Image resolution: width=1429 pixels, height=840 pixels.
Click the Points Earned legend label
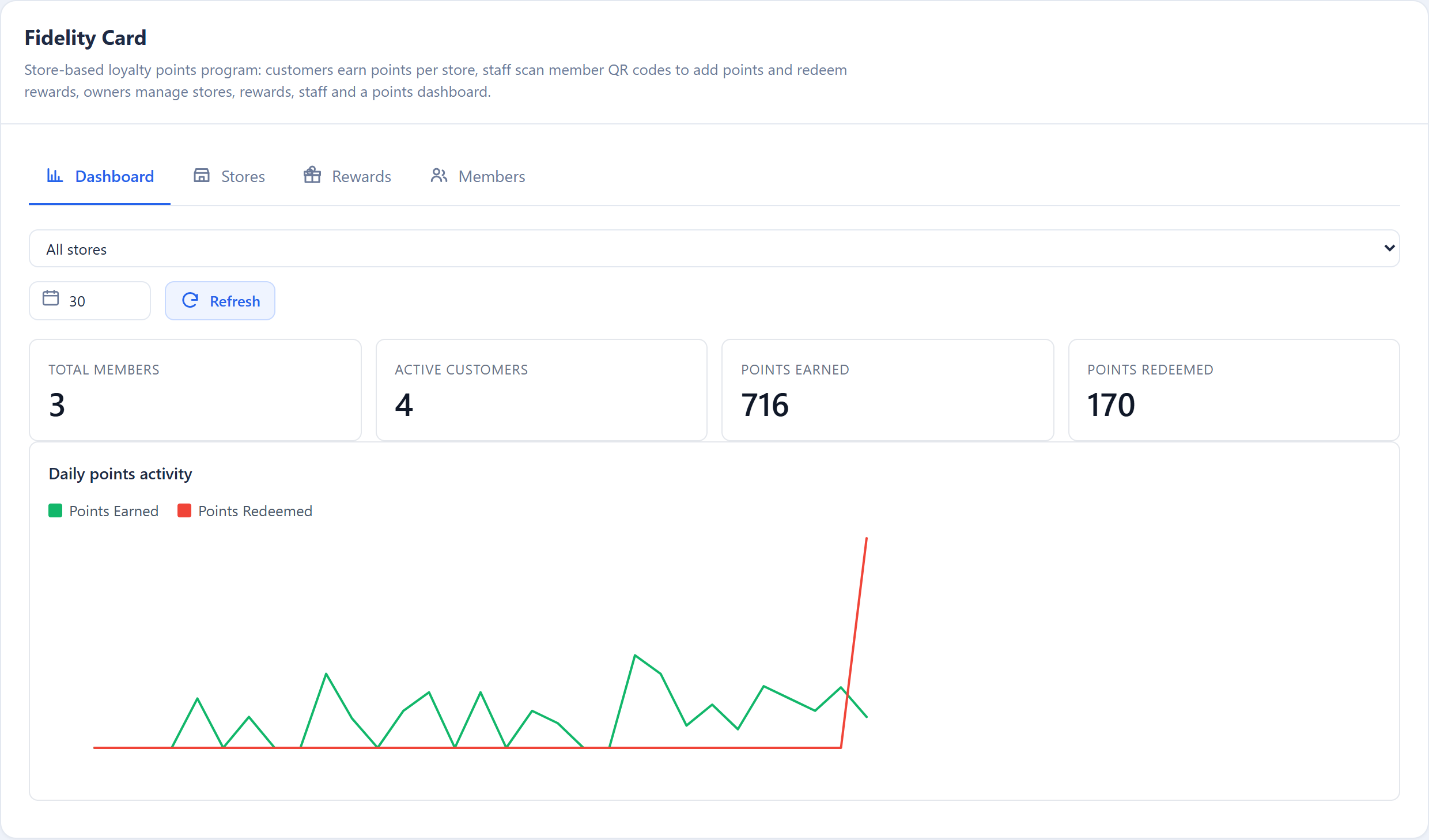tap(114, 512)
